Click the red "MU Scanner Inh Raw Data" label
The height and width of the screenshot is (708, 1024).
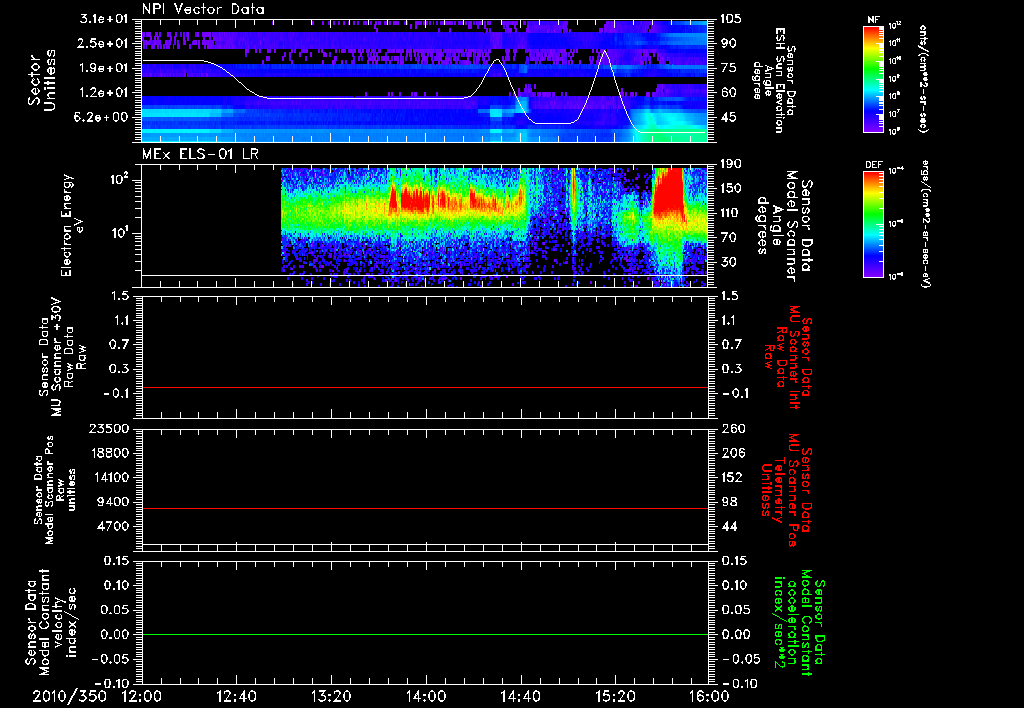(788, 357)
